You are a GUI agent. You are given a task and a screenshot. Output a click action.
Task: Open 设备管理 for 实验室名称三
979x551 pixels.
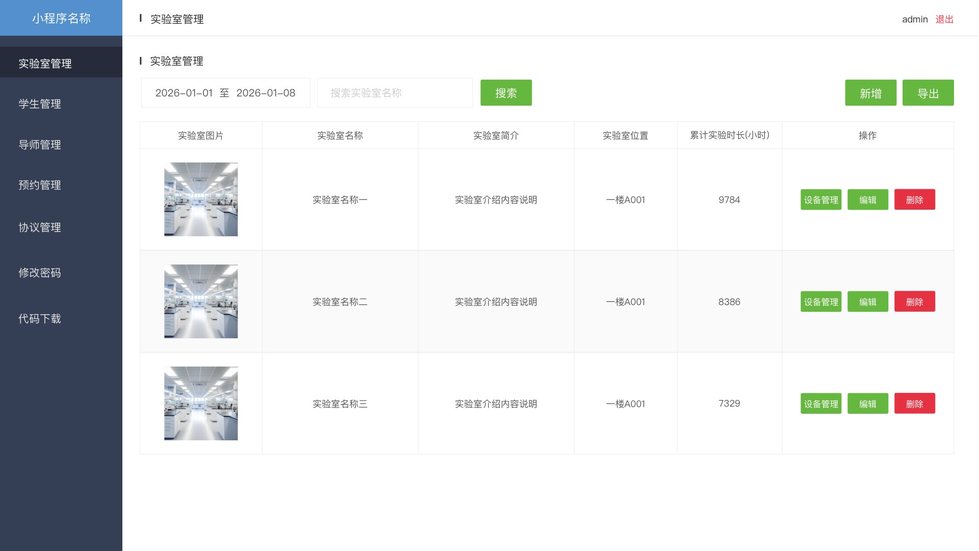click(820, 403)
